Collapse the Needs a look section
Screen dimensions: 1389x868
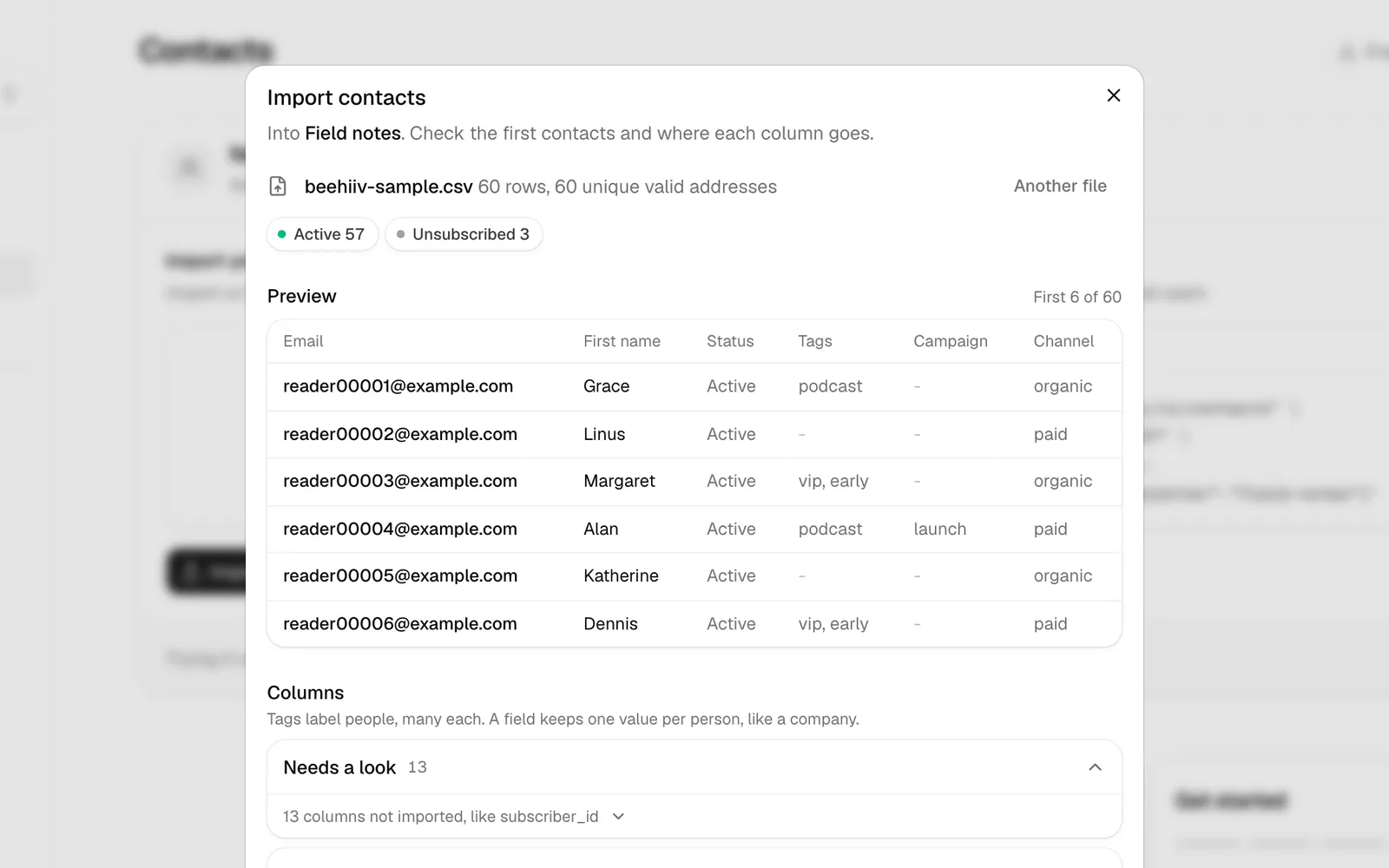point(1095,767)
